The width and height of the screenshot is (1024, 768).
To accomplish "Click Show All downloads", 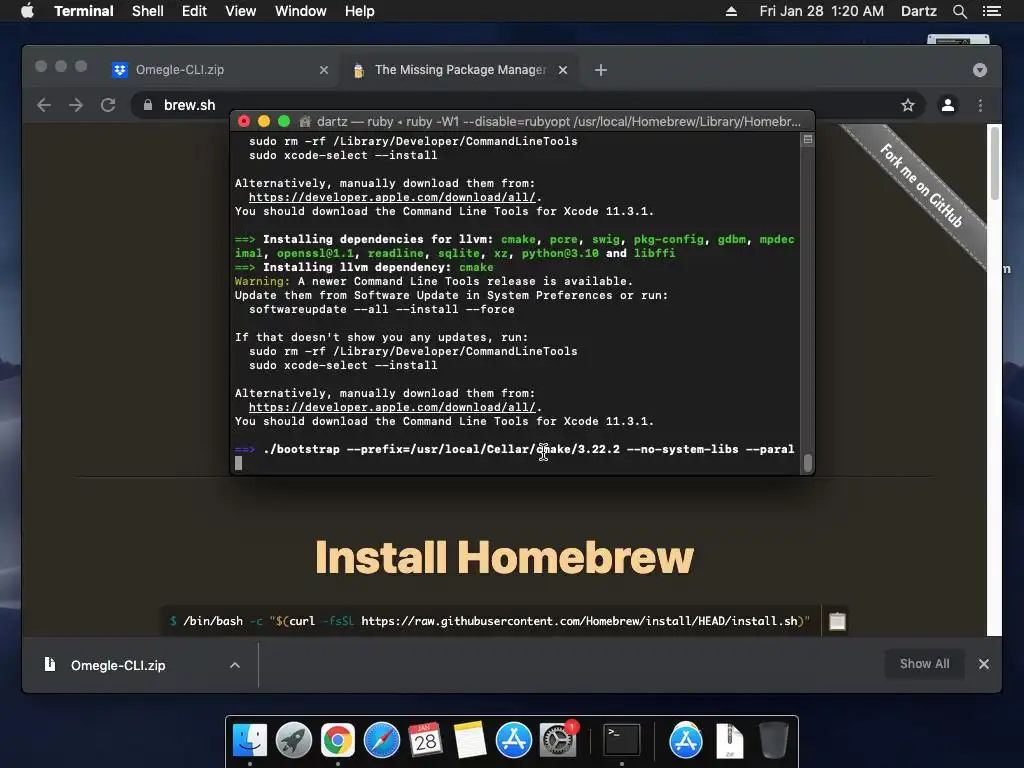I will [924, 664].
